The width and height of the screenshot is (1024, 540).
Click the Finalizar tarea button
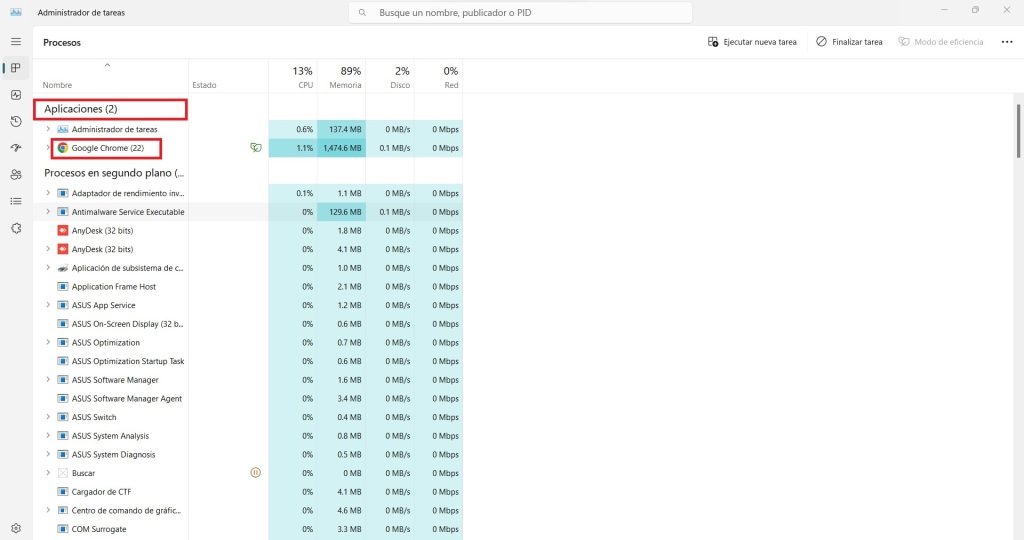tap(849, 42)
